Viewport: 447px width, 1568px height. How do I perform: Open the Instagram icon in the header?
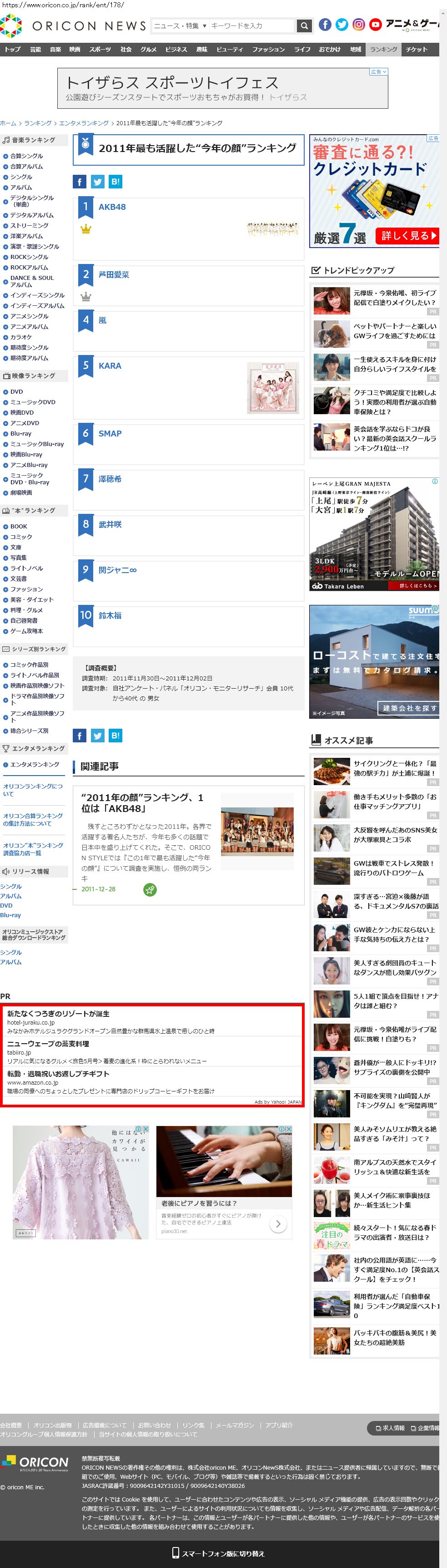coord(359,24)
